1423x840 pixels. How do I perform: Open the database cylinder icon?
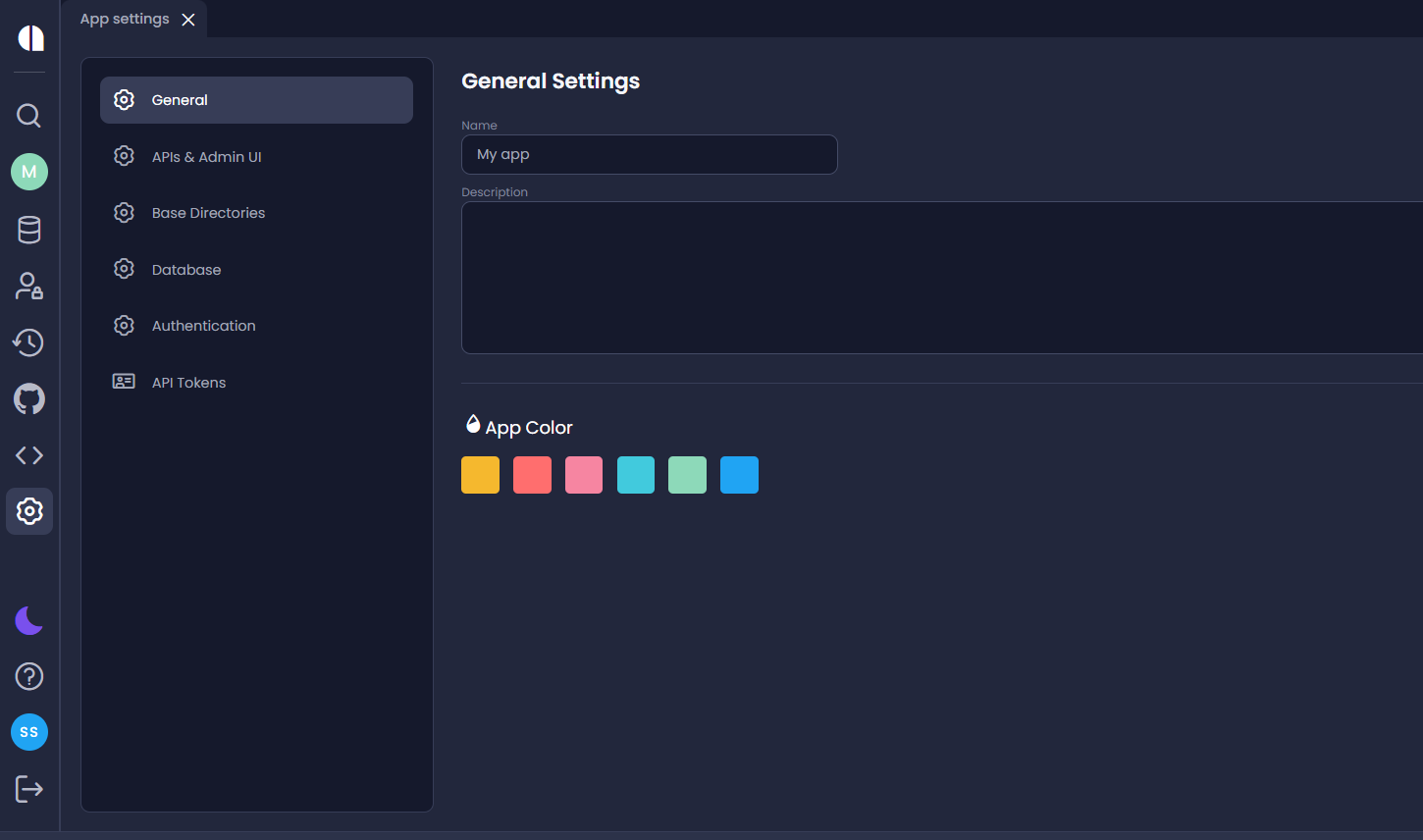(x=29, y=230)
